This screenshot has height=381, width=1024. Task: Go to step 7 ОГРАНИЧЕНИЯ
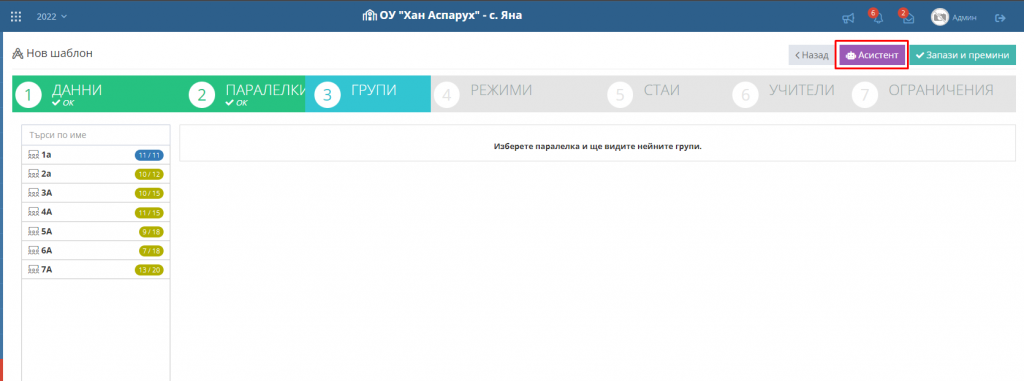click(932, 94)
